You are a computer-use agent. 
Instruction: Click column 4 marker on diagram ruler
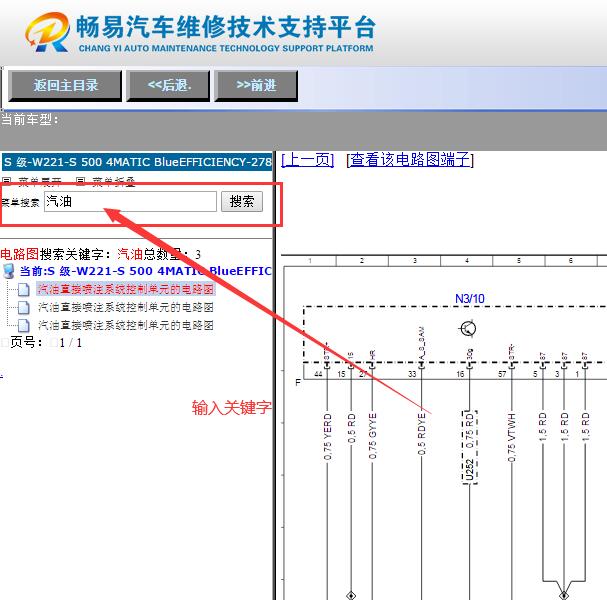click(x=467, y=261)
